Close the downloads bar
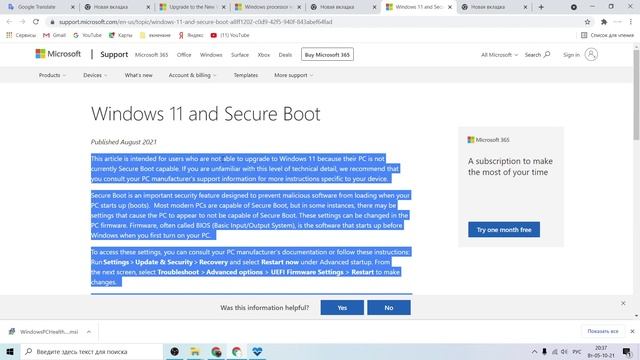Screen dimensions: 640x360 pyautogui.click(x=632, y=331)
